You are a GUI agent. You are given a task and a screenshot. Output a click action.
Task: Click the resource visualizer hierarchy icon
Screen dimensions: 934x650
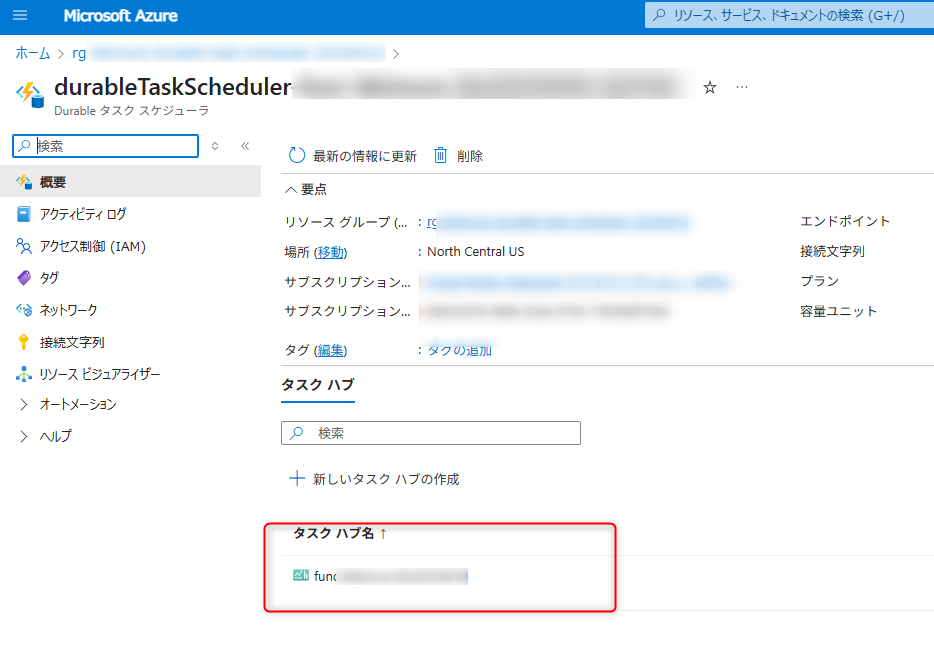[x=24, y=374]
